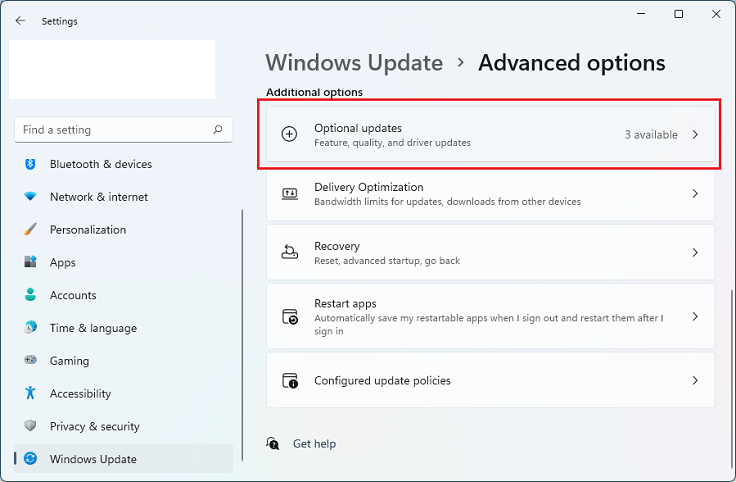Click the Accessibility figure icon
This screenshot has width=736, height=482.
pos(30,393)
